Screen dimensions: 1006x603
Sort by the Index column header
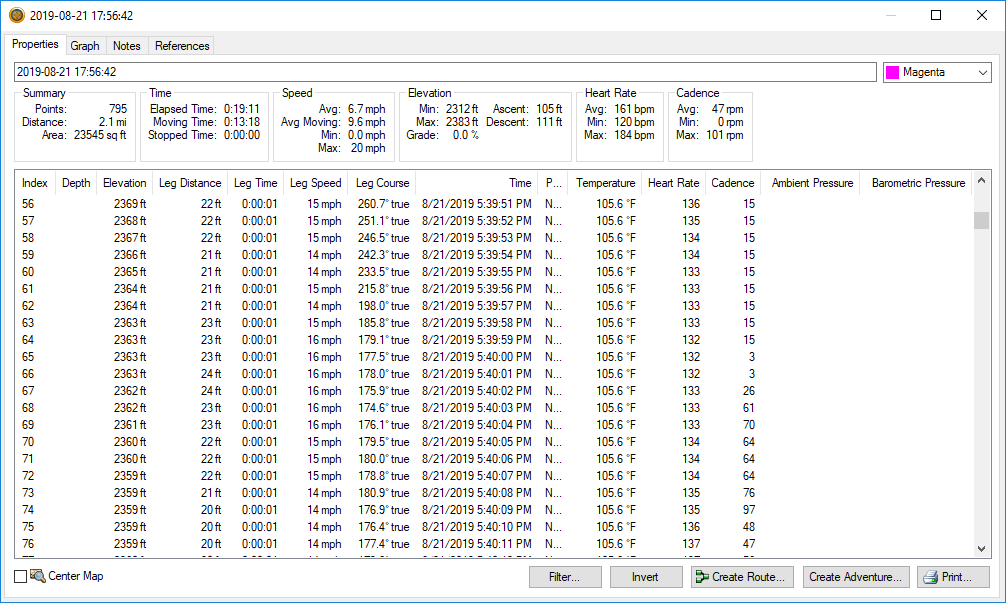35,183
